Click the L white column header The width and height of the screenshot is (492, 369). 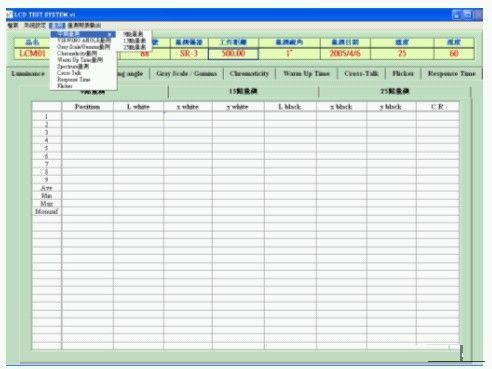pyautogui.click(x=138, y=107)
